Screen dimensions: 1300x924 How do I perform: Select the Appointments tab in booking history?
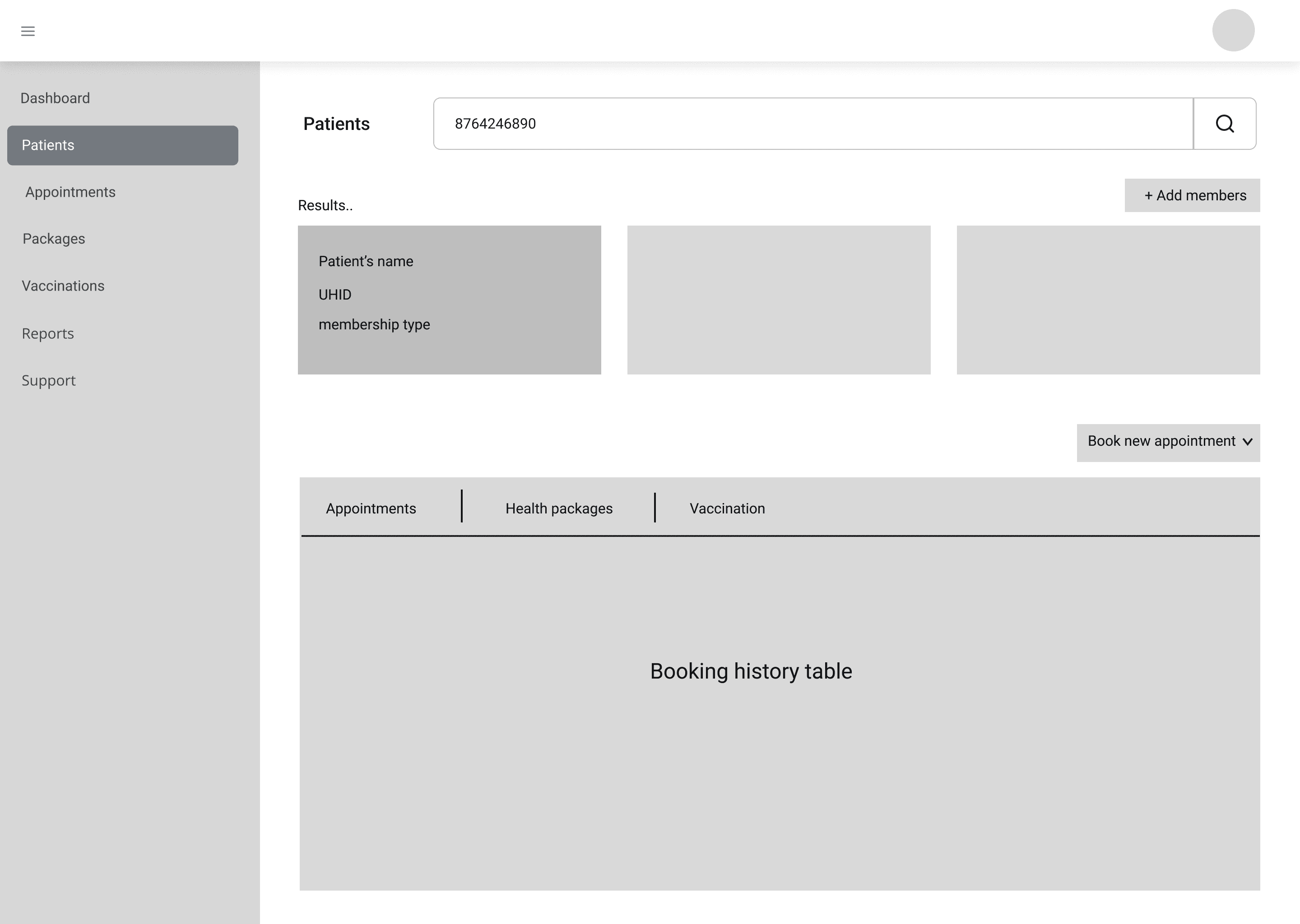click(371, 508)
